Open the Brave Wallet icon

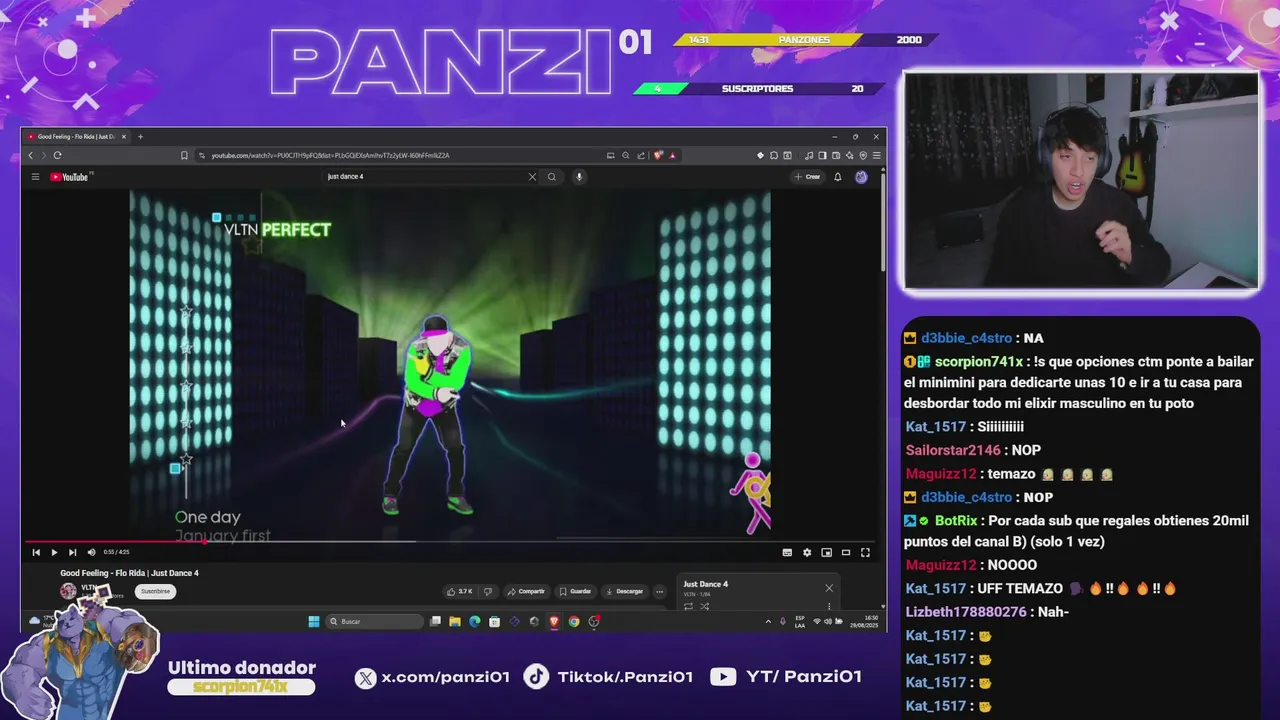(836, 155)
